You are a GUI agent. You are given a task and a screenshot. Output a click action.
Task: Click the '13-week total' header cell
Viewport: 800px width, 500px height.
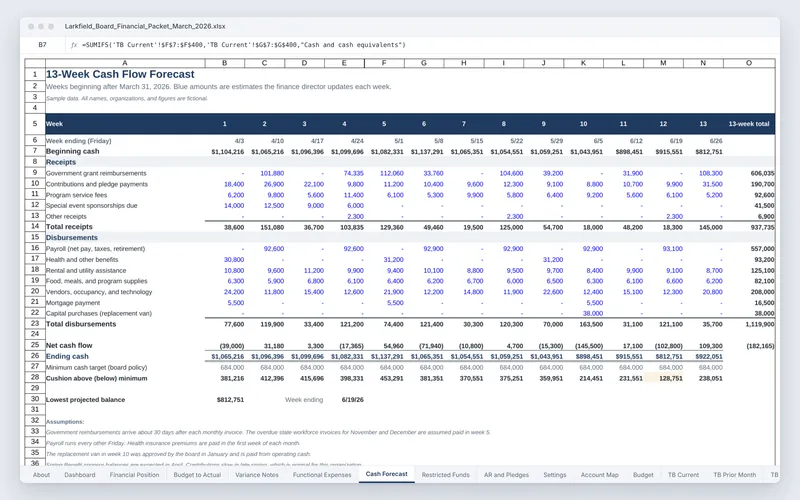[748, 124]
